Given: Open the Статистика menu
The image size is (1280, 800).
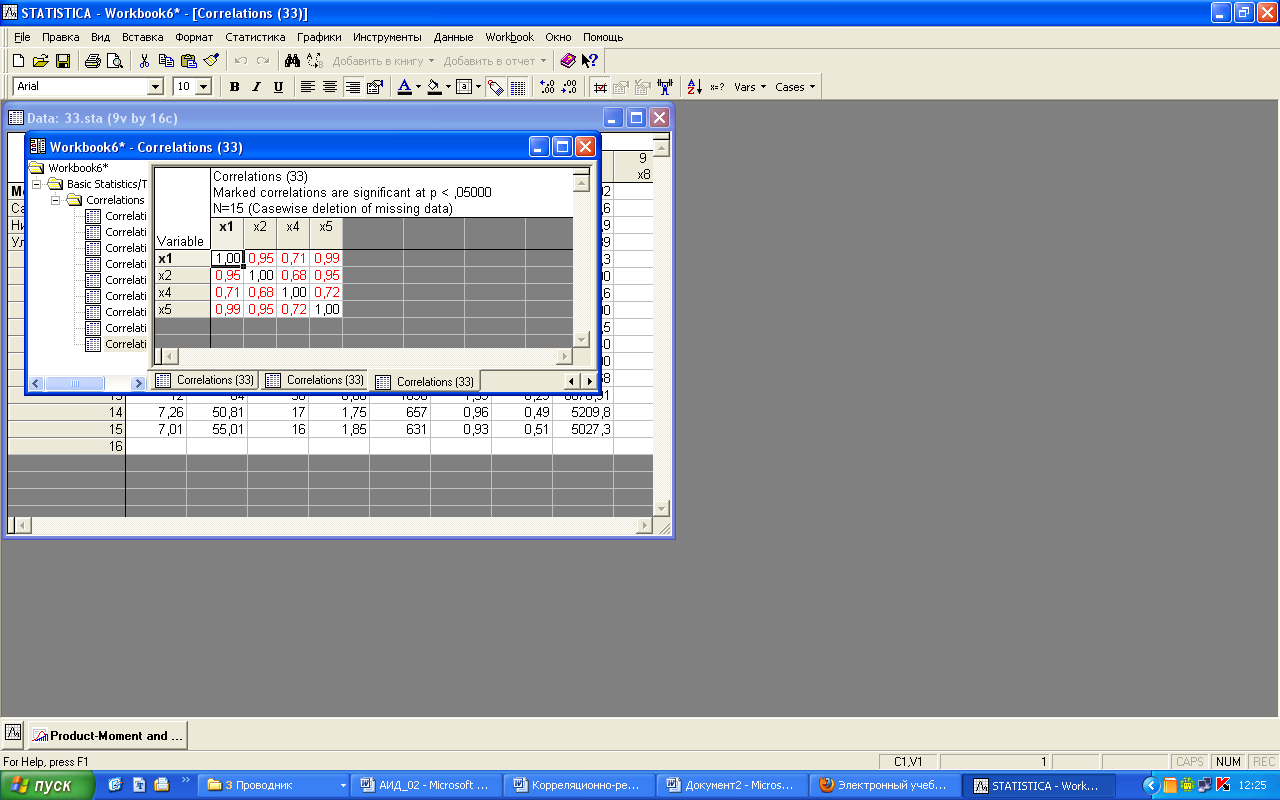Looking at the screenshot, I should (x=255, y=37).
